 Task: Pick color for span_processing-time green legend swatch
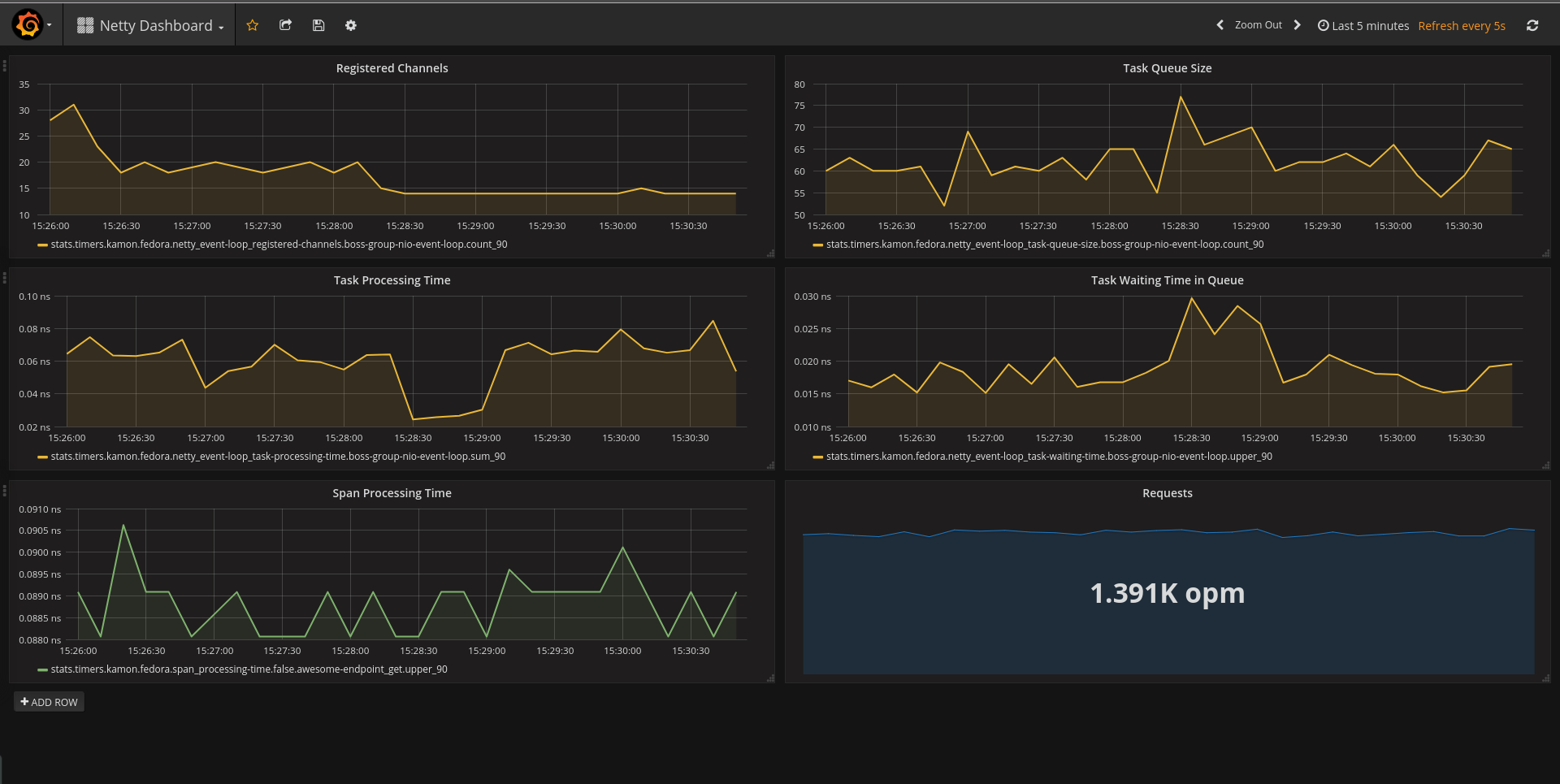tap(42, 670)
